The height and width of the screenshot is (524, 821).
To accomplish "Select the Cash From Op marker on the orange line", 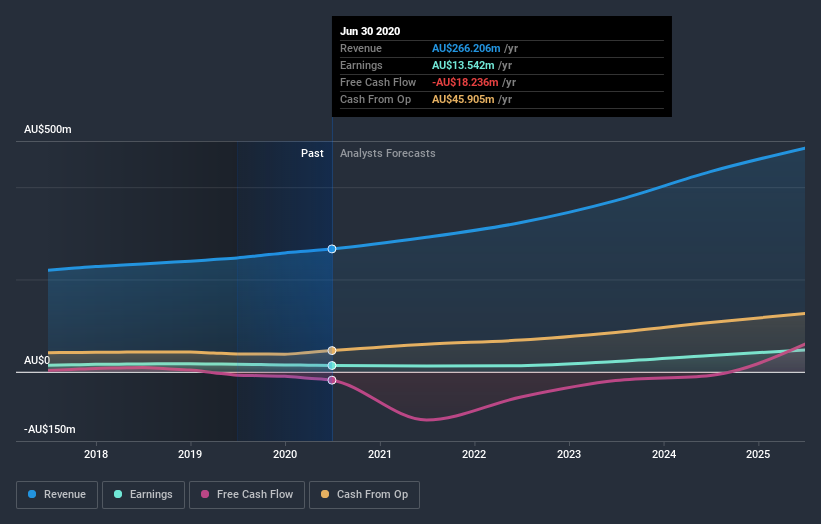I will click(332, 350).
